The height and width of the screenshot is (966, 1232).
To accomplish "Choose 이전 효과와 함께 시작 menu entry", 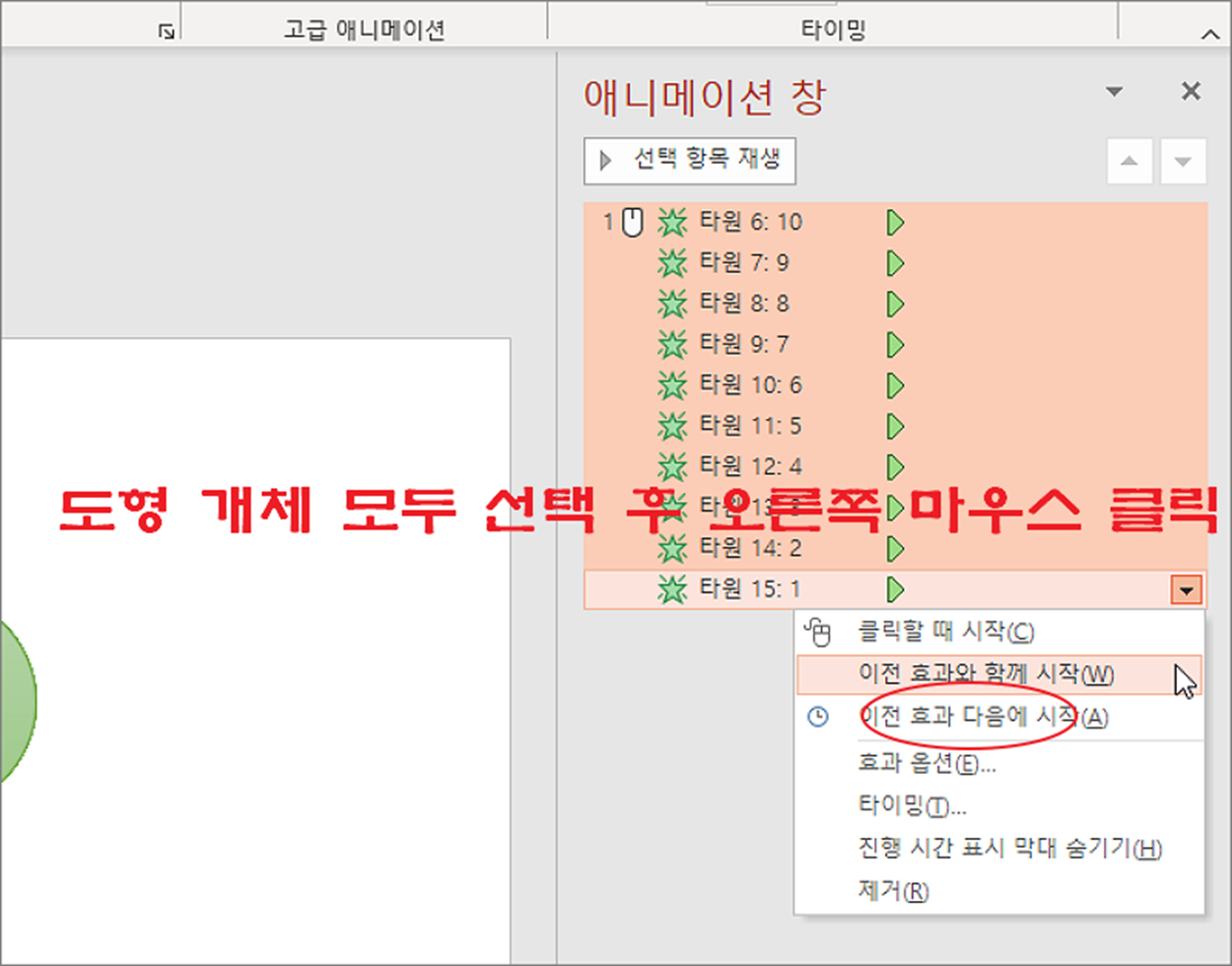I will pos(999,675).
